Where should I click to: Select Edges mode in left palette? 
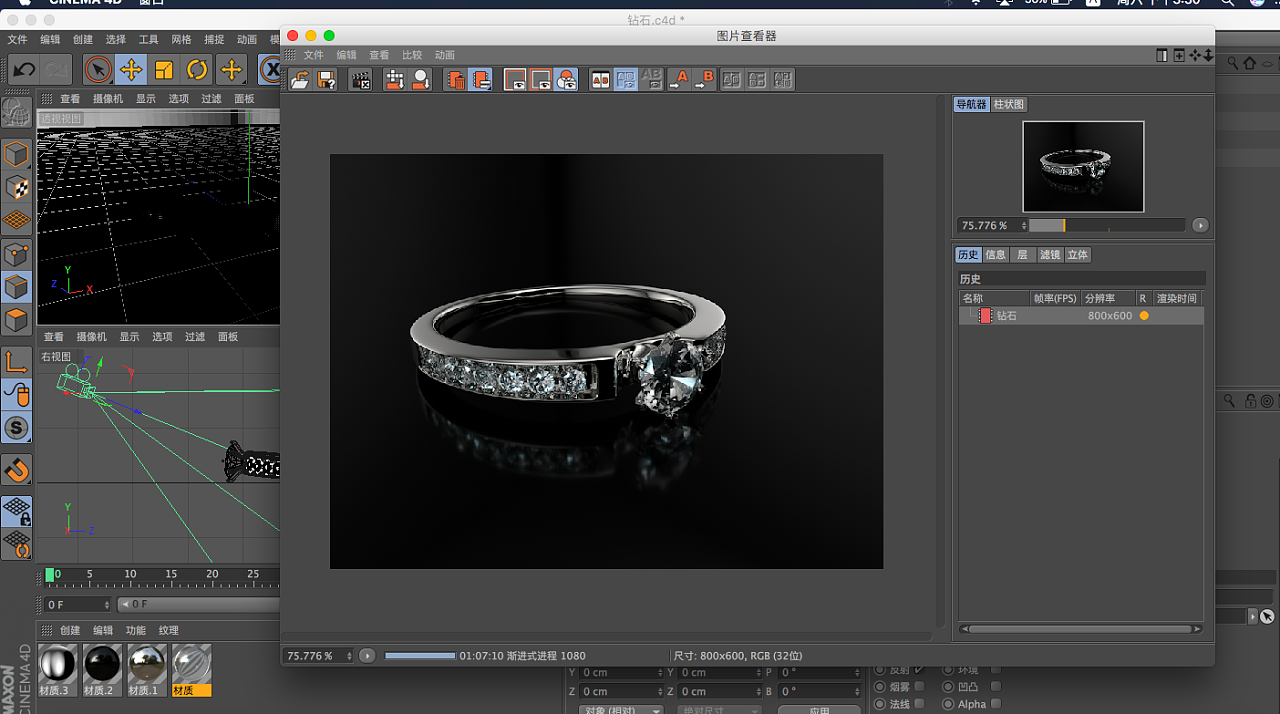click(x=16, y=287)
